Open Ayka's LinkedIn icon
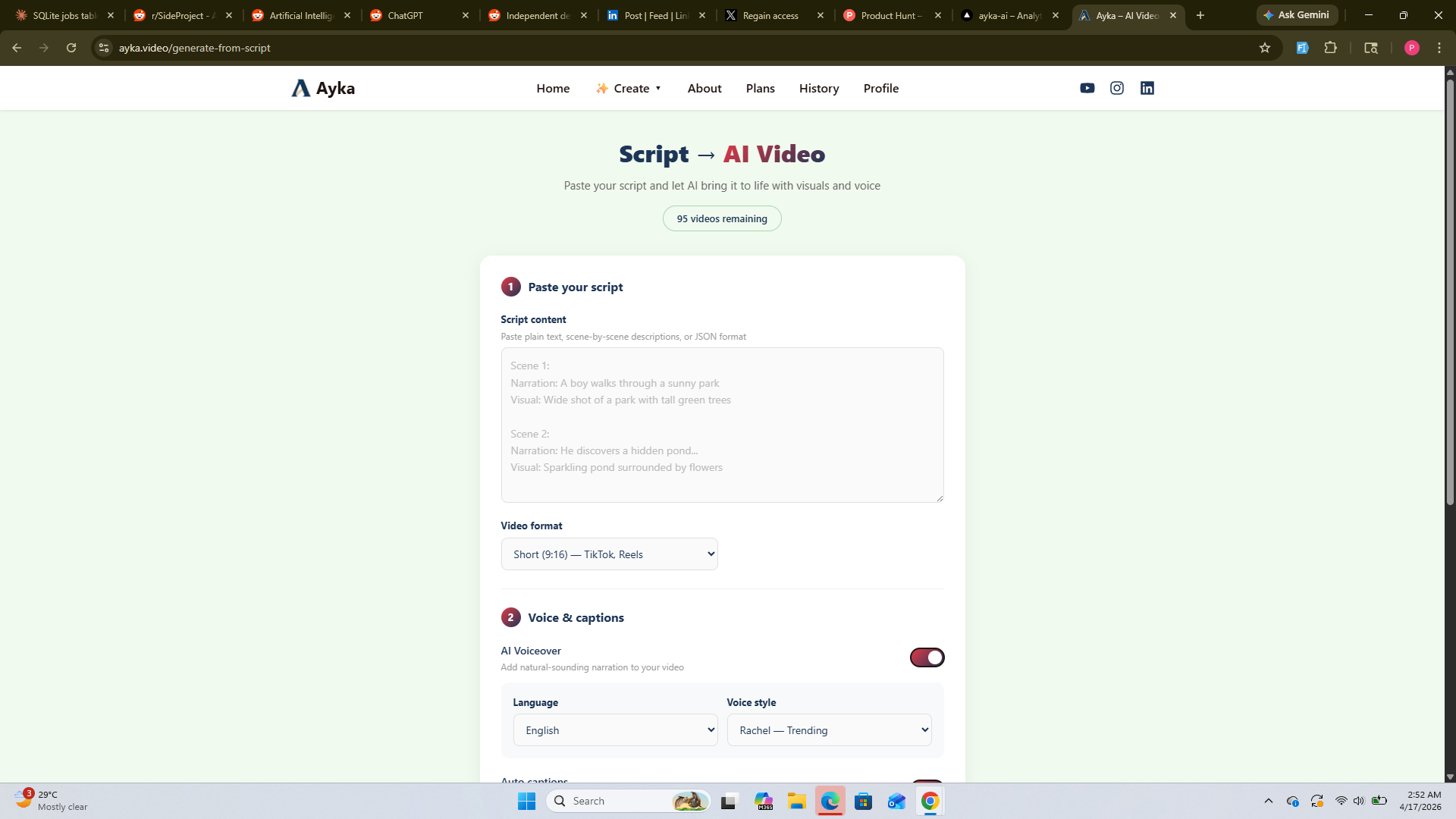The width and height of the screenshot is (1456, 819). [1147, 88]
